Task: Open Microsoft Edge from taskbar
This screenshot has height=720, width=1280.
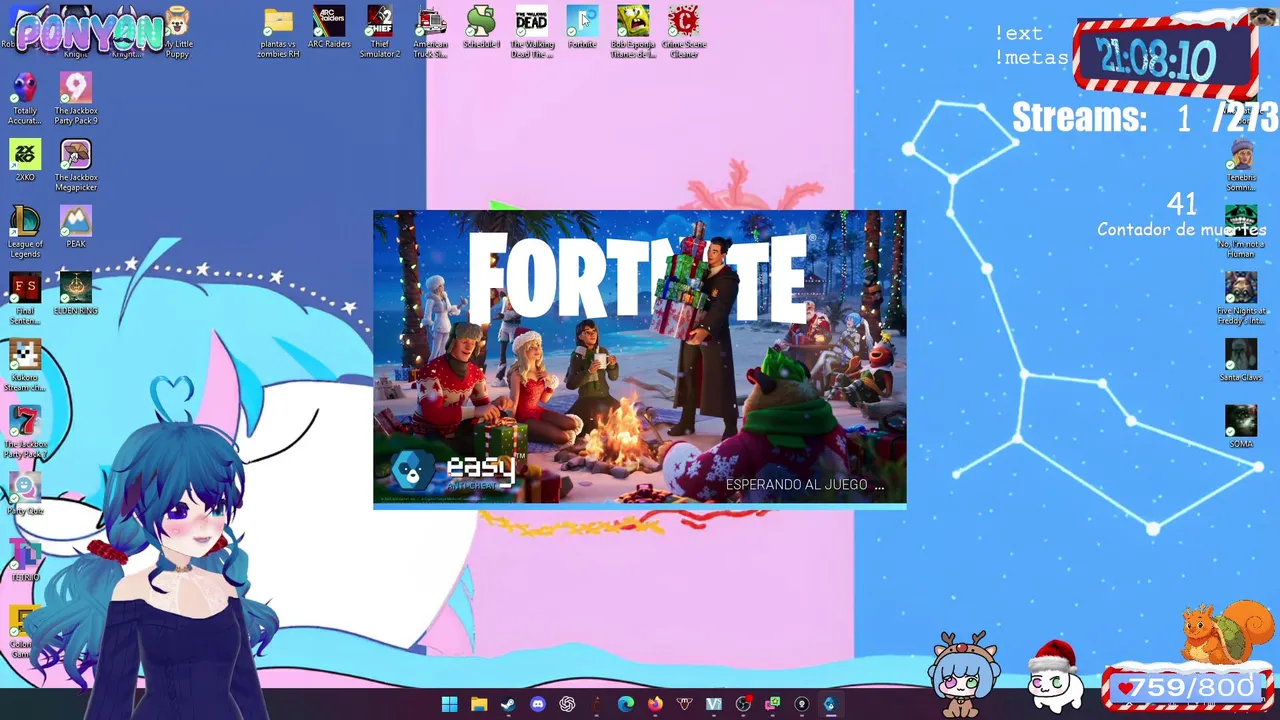Action: point(626,704)
